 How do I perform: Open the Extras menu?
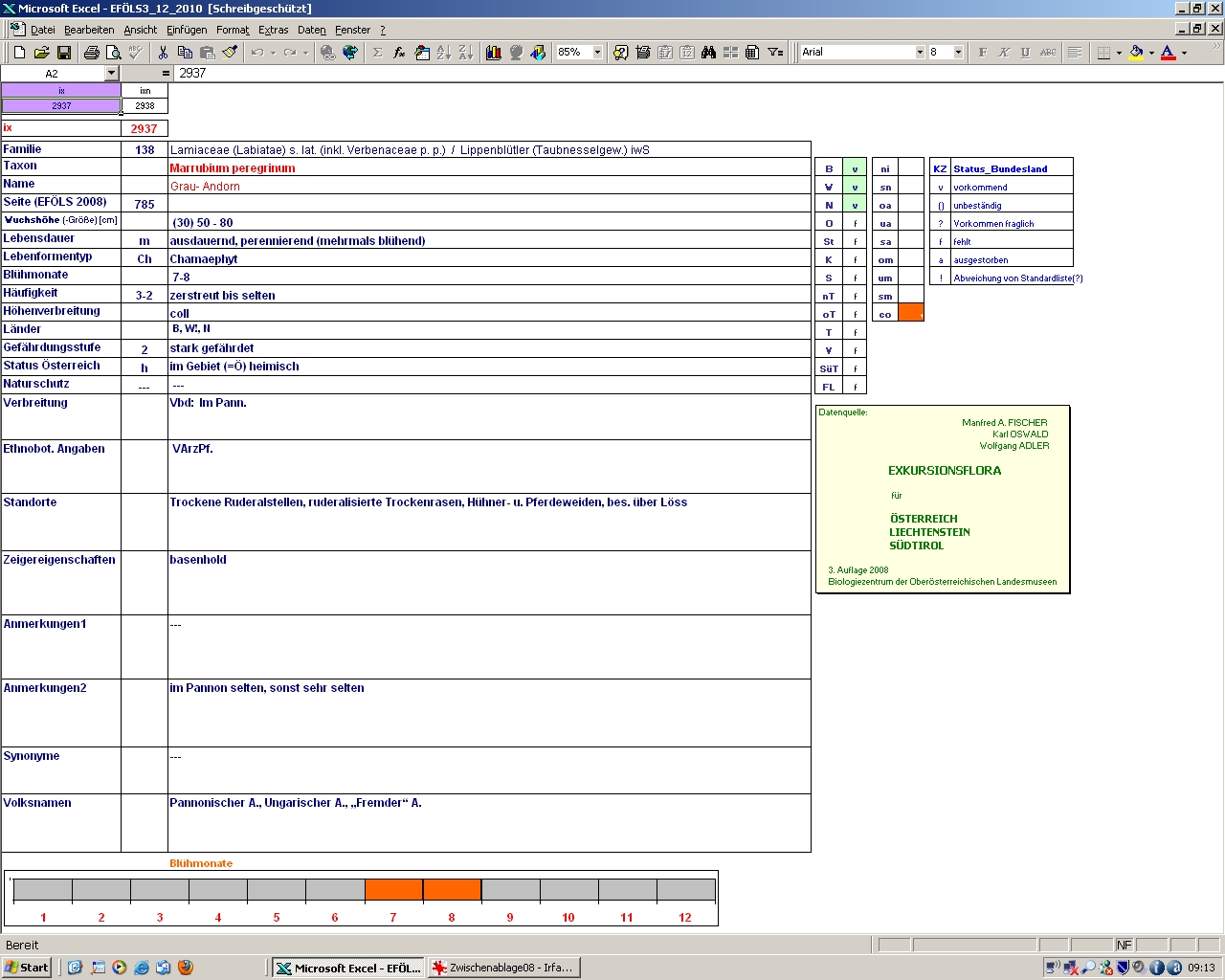274,31
